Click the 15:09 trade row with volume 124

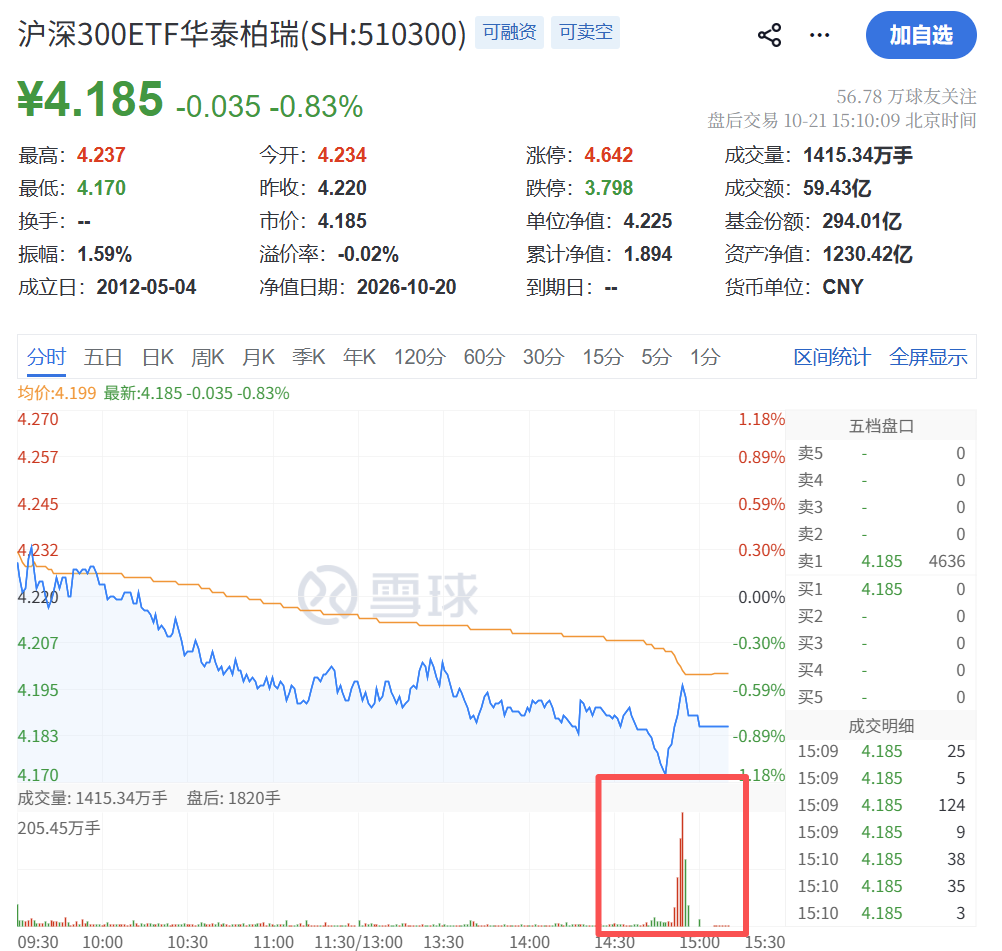coord(881,805)
